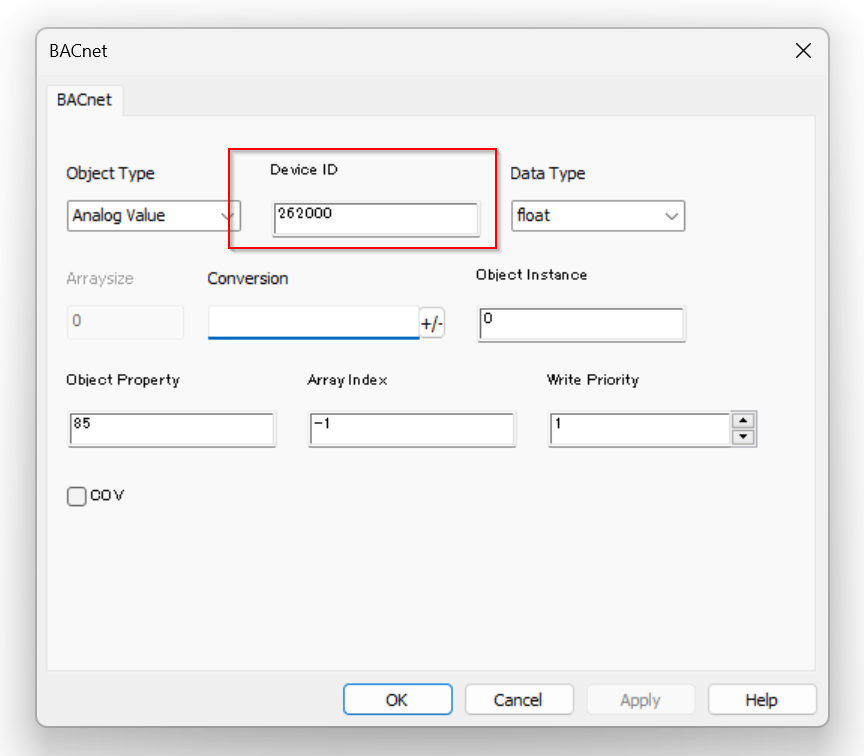
Task: Click the Cancel button
Action: click(x=519, y=700)
